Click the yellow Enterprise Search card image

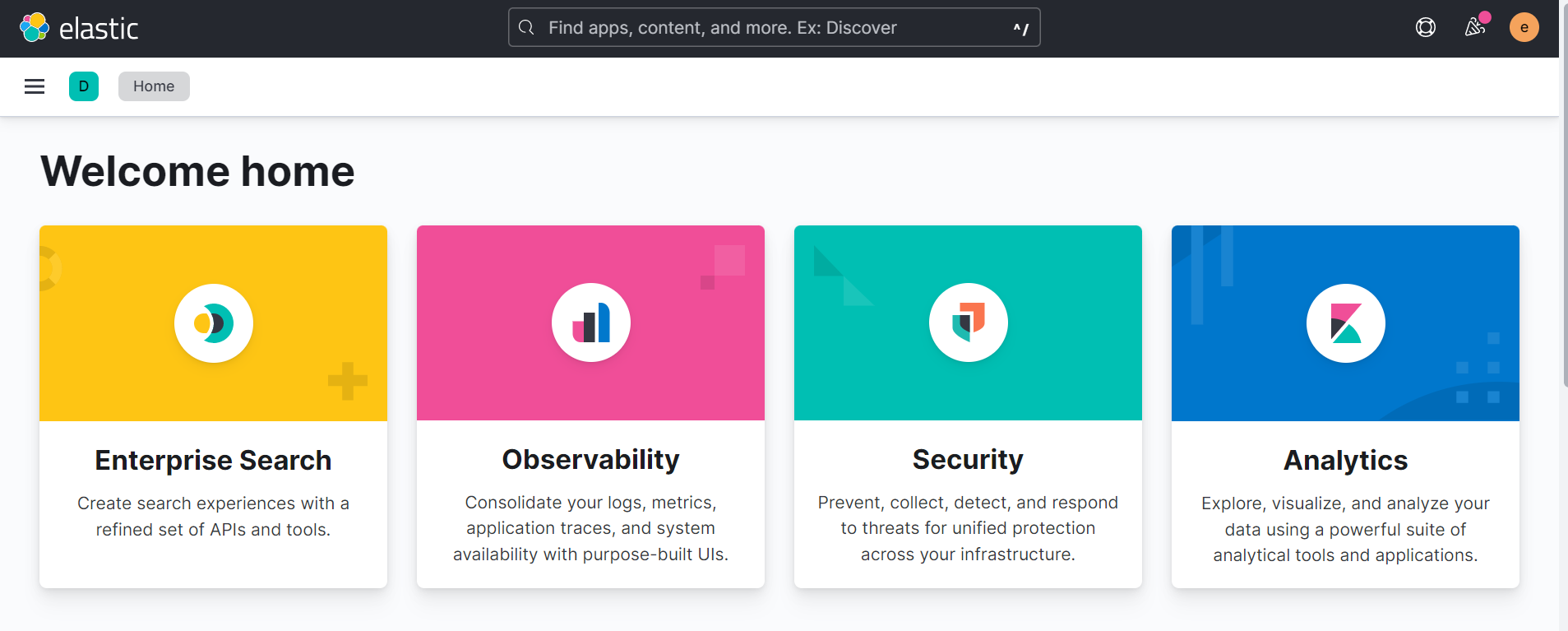point(213,323)
